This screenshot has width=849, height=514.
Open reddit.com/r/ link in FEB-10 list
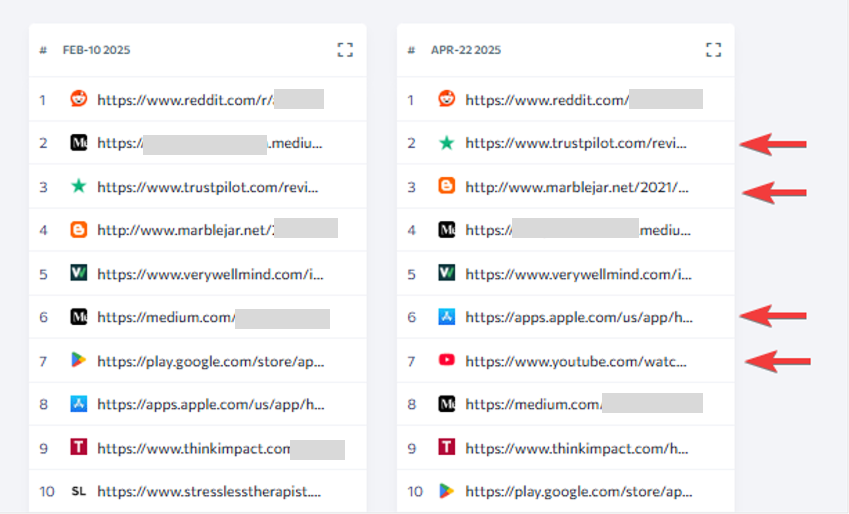(186, 100)
